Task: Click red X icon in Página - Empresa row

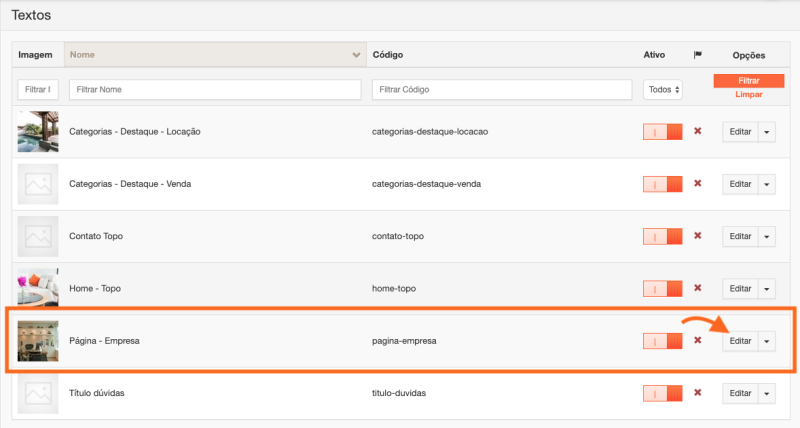Action: [698, 341]
